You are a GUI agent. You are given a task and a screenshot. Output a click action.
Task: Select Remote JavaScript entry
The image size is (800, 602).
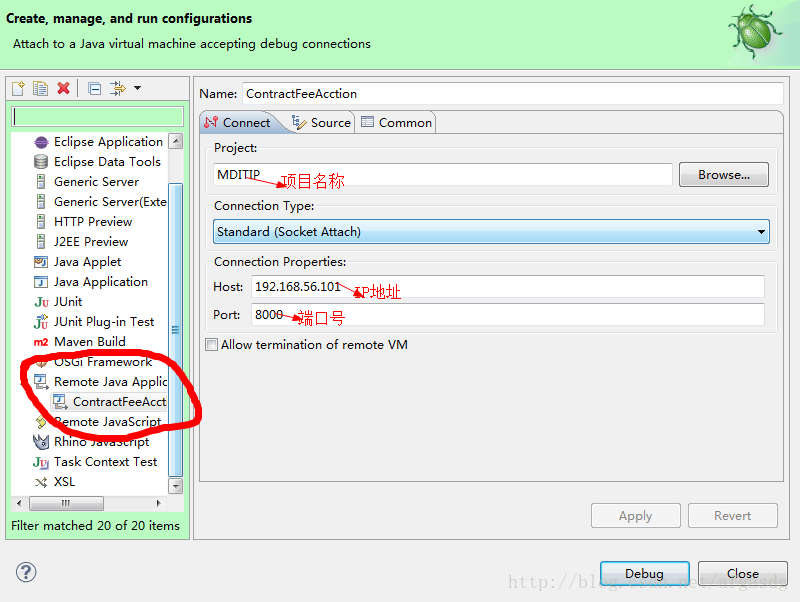pos(108,422)
